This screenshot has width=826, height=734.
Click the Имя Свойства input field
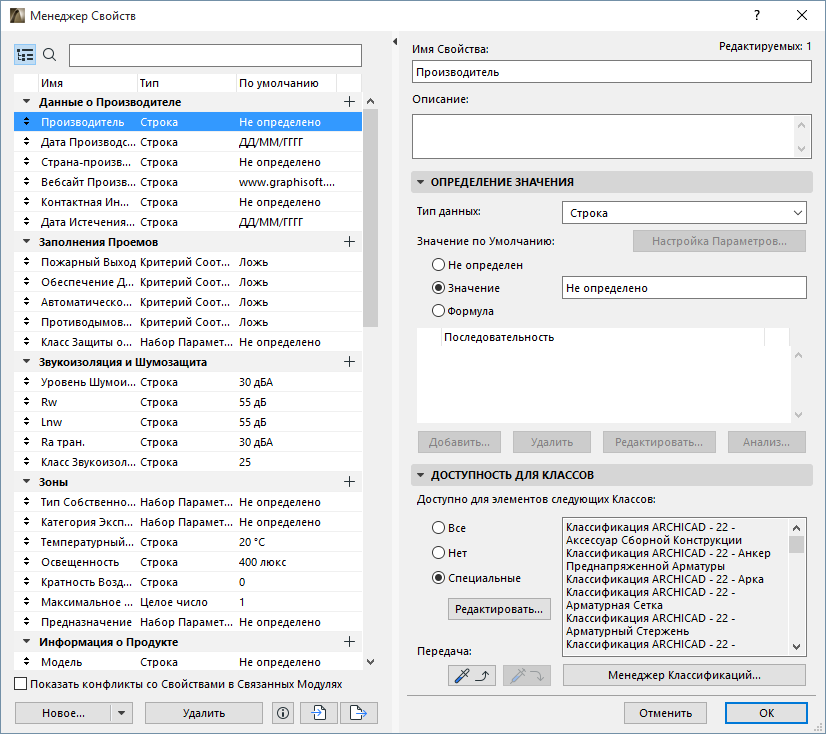click(x=612, y=72)
